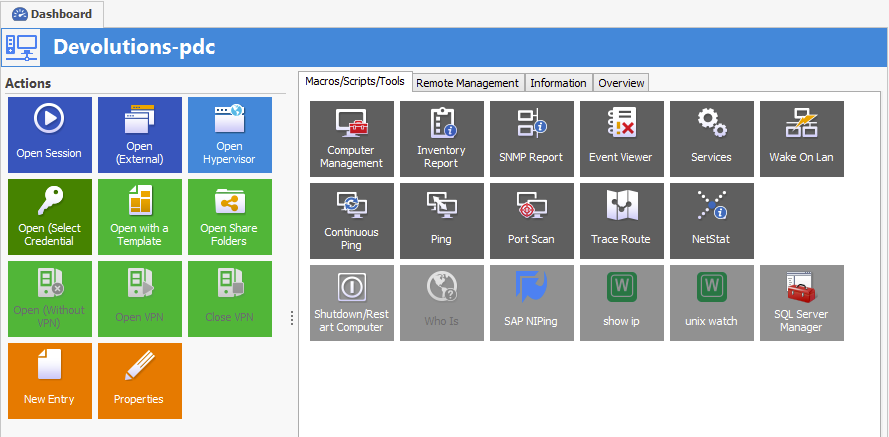This screenshot has width=889, height=437.
Task: Select the Open Hypervisor tile
Action: point(229,133)
